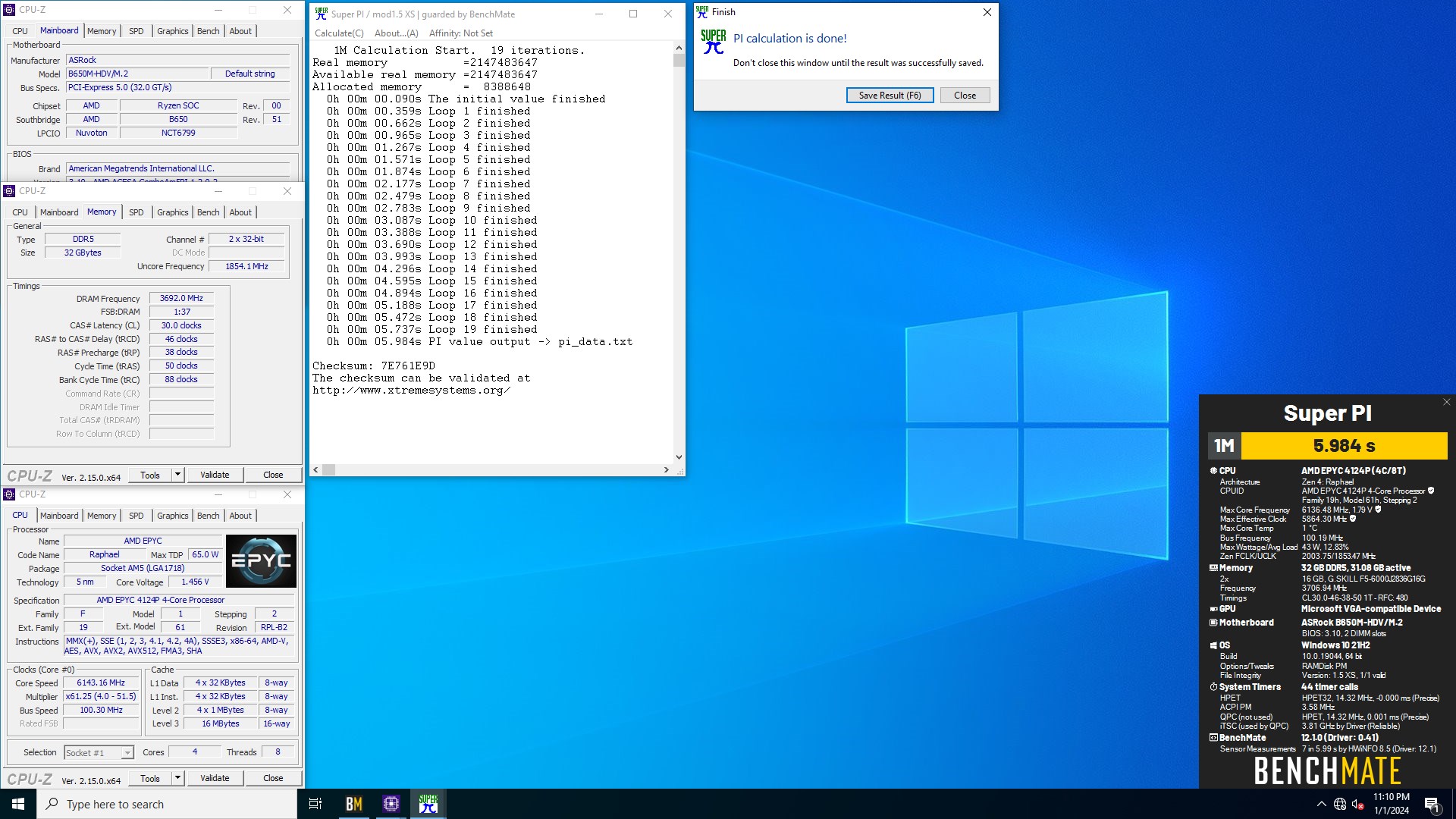Click the DRAM Frequency value 3692.0 MHz

(181, 299)
